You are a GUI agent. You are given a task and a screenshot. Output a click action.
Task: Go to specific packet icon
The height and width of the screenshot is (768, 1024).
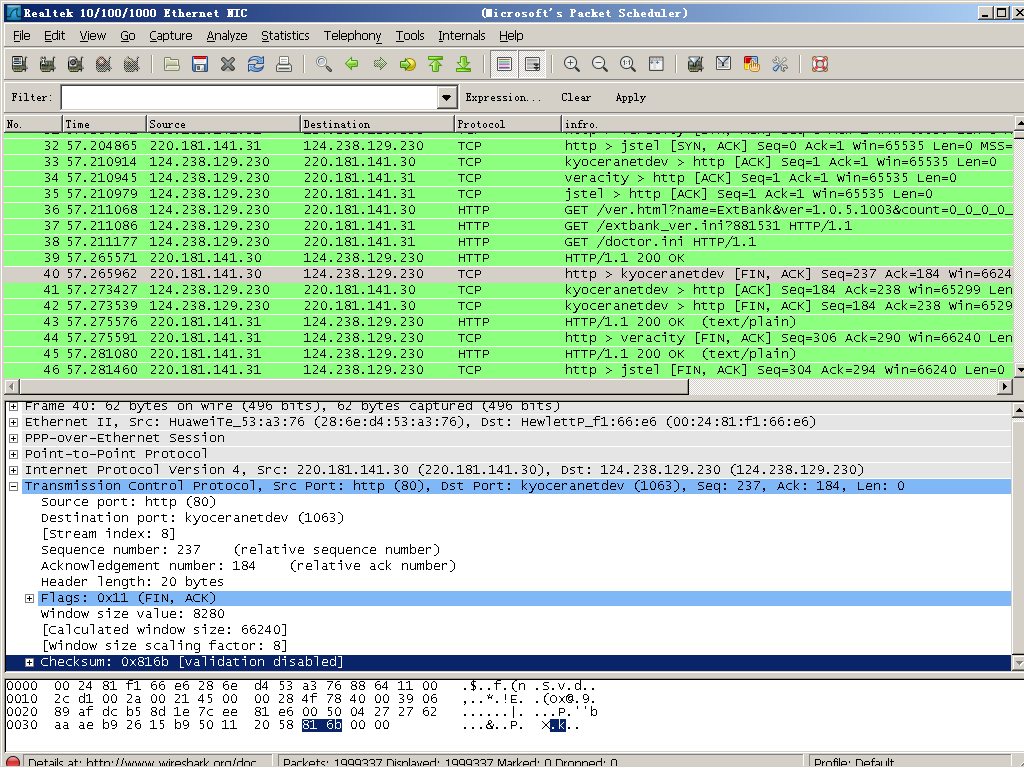(408, 64)
